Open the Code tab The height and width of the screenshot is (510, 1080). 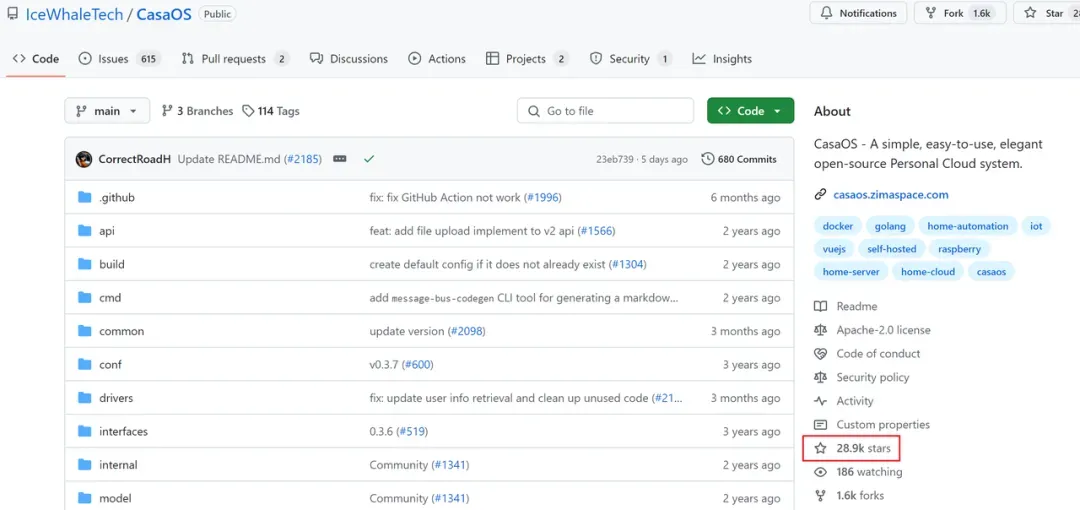(36, 59)
